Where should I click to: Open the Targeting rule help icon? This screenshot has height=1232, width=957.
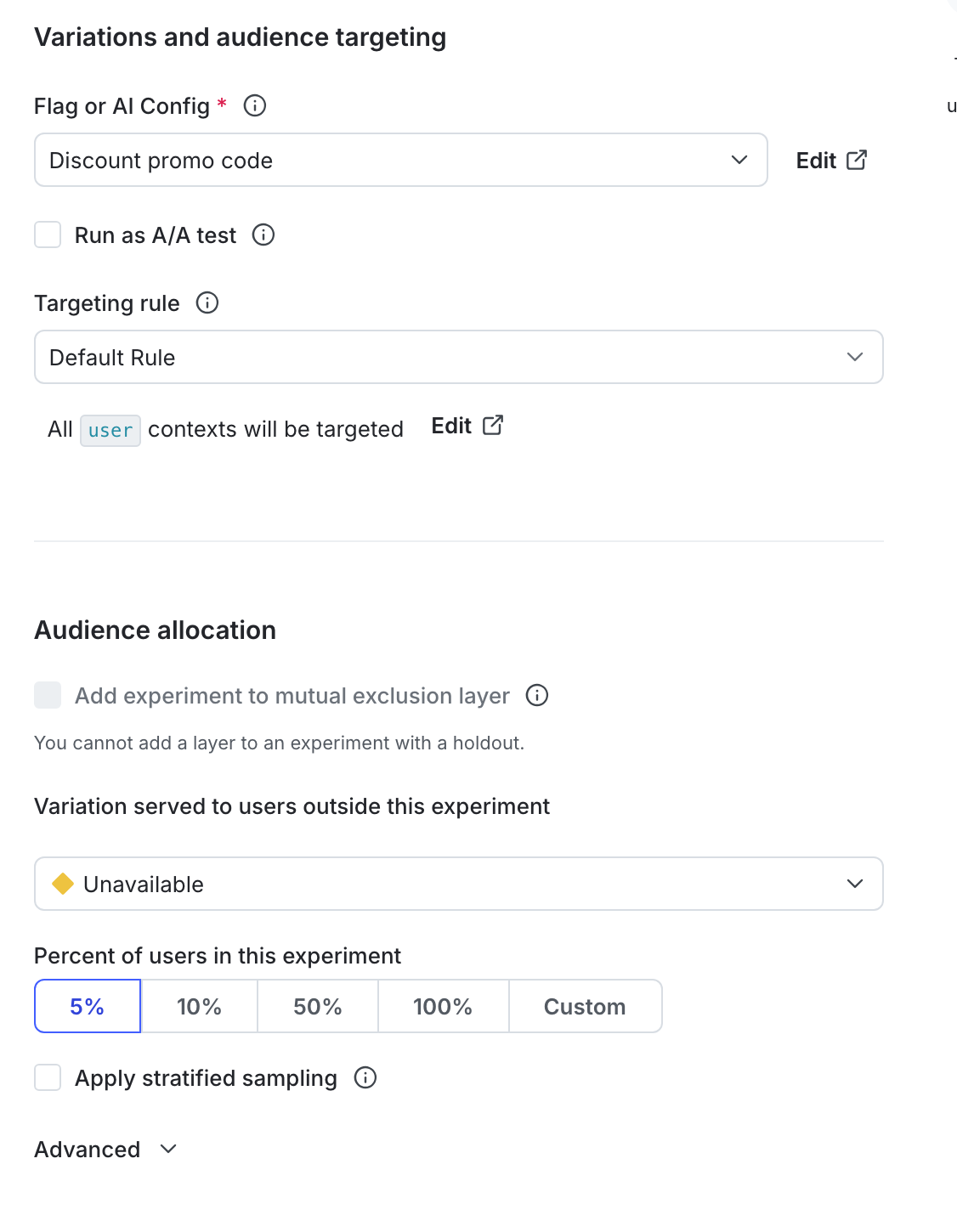(x=207, y=302)
